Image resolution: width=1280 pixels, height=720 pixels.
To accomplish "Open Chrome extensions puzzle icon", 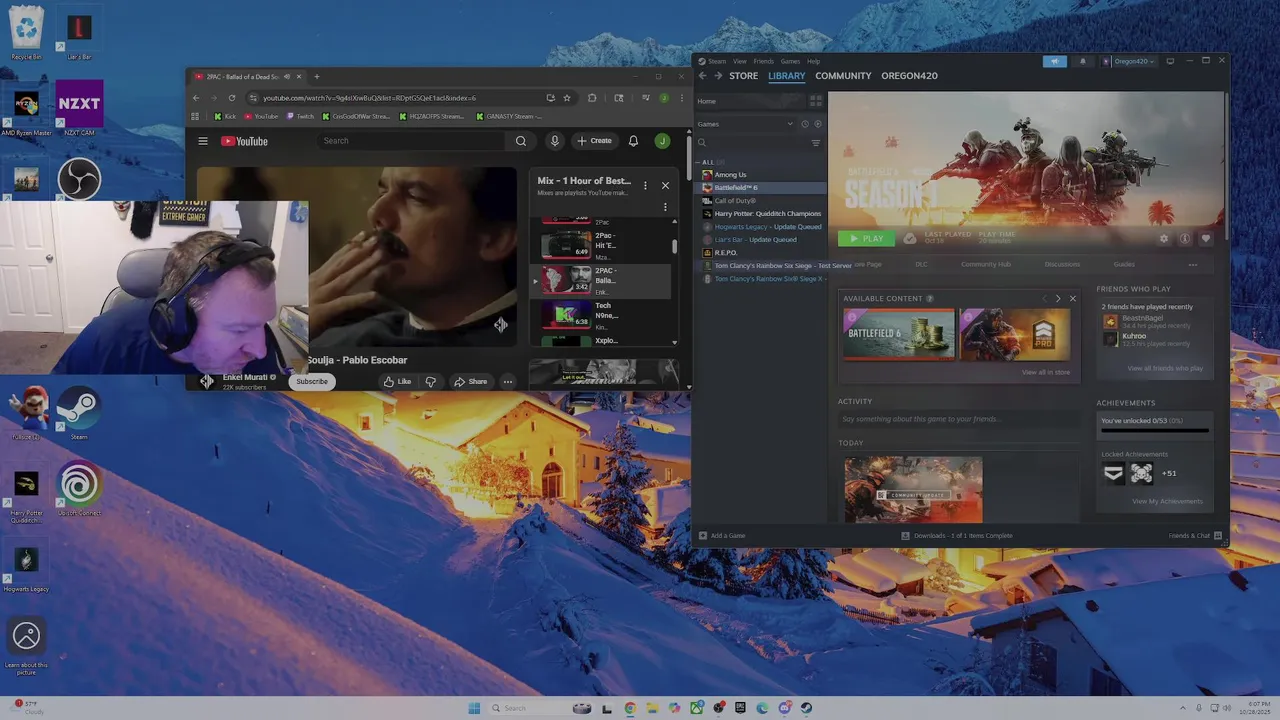I will click(x=592, y=98).
